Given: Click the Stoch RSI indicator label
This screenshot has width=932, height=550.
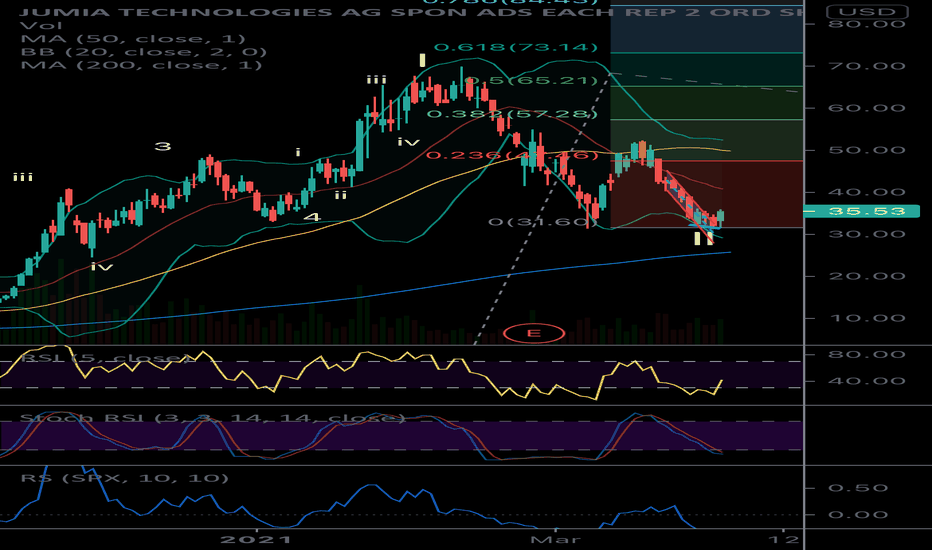Looking at the screenshot, I should 212,418.
